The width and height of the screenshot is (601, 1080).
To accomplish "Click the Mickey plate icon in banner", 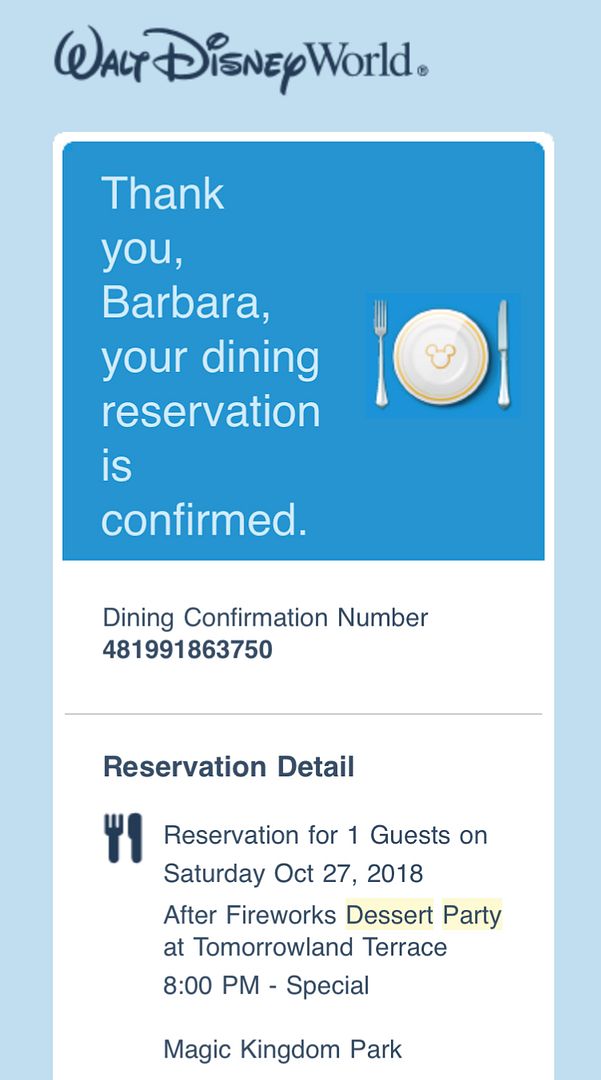I will (x=440, y=356).
